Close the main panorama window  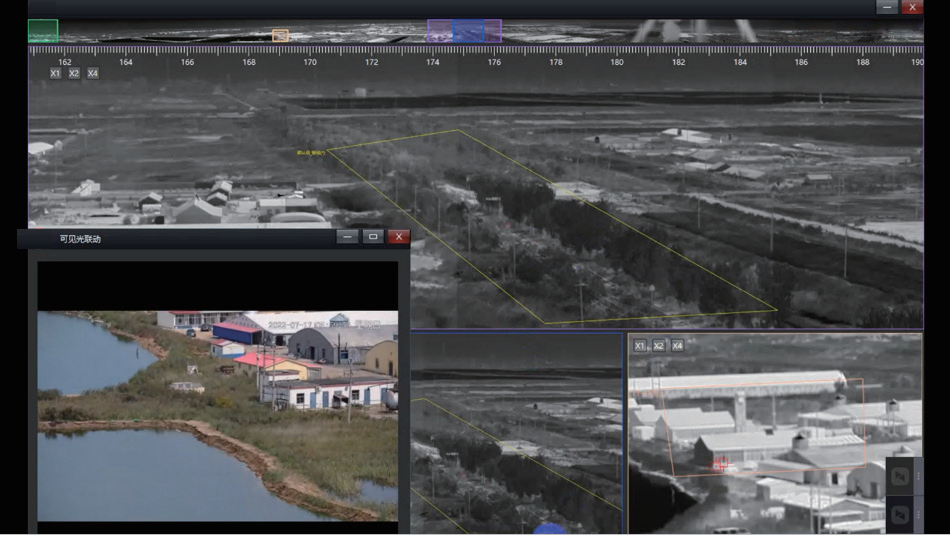(912, 7)
